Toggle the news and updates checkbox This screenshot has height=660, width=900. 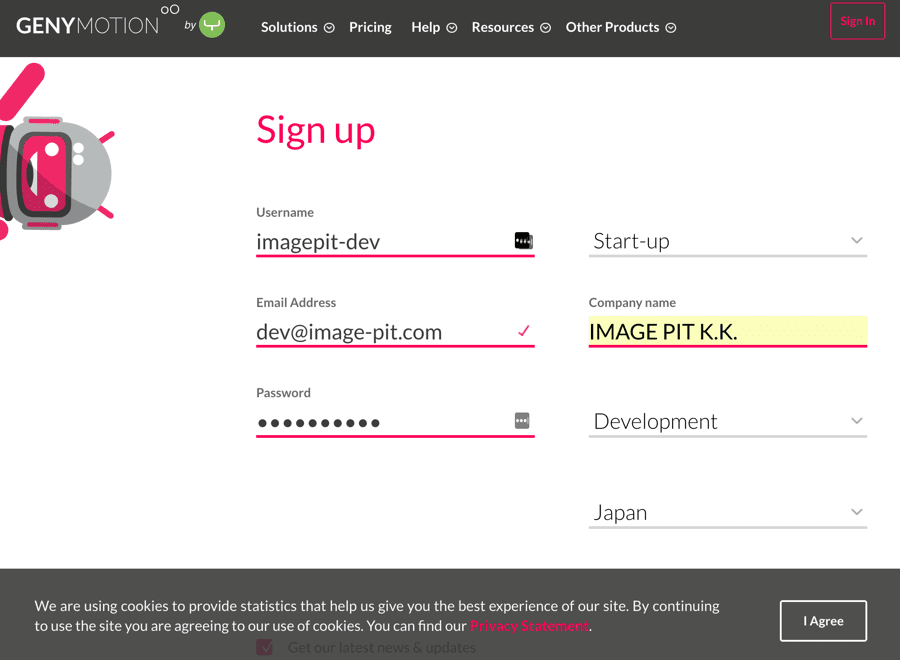pyautogui.click(x=264, y=647)
